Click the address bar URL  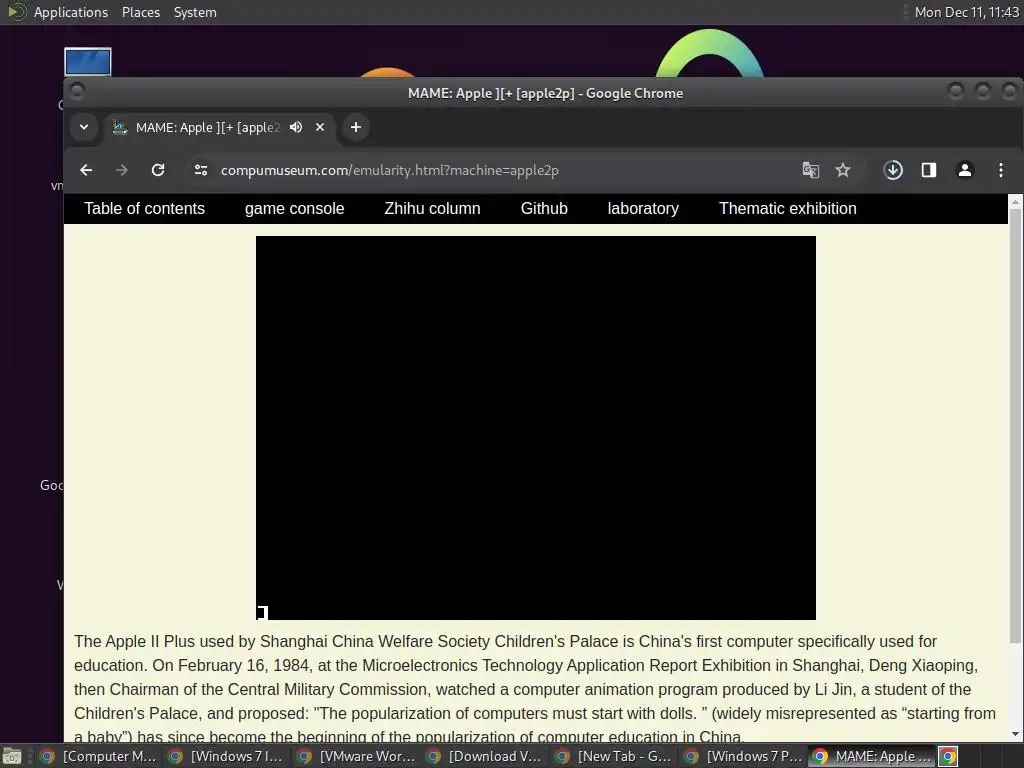point(390,170)
